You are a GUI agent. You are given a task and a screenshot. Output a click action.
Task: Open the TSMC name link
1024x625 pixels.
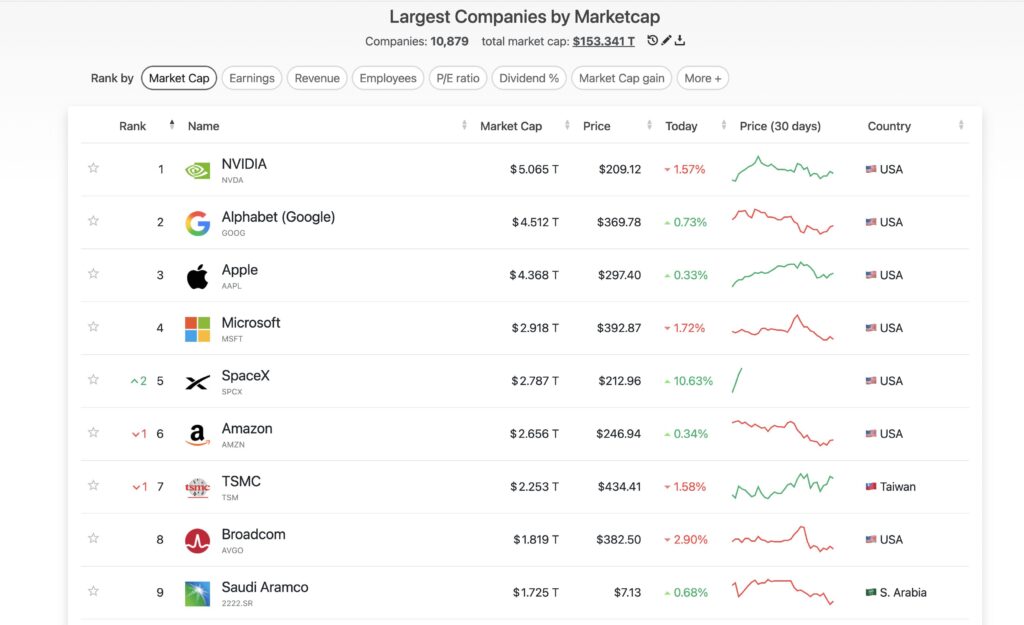241,481
